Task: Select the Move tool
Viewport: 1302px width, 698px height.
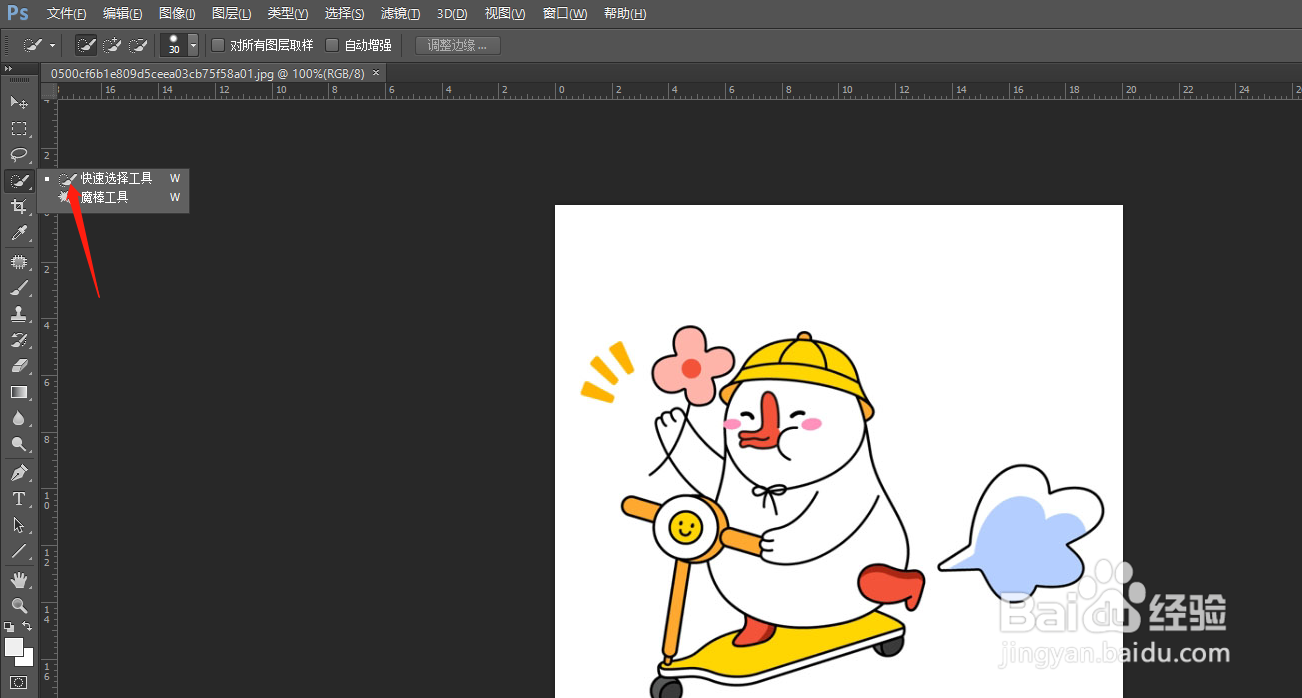Action: (19, 102)
